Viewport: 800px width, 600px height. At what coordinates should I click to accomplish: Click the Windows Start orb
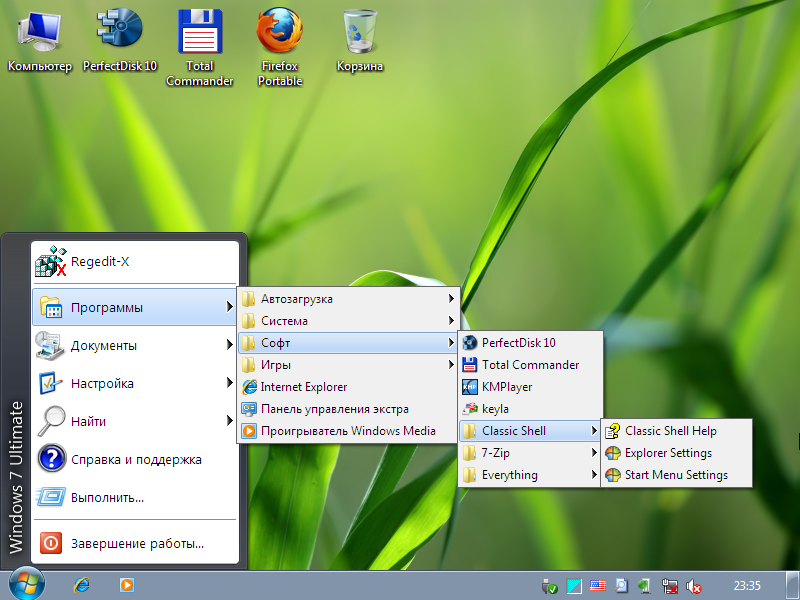[x=27, y=585]
